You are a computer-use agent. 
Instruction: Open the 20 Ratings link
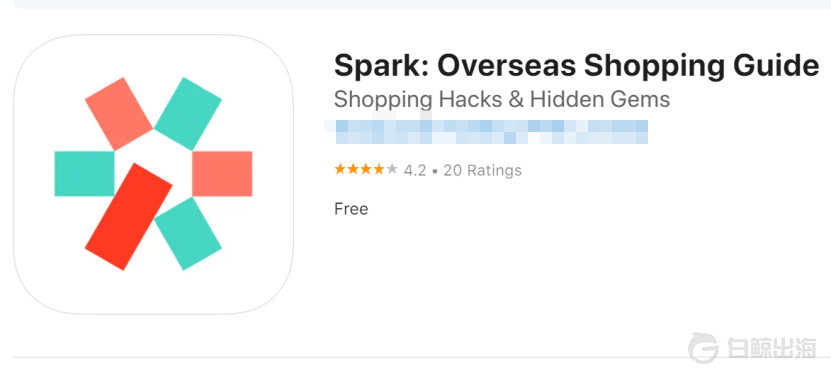[x=482, y=170]
